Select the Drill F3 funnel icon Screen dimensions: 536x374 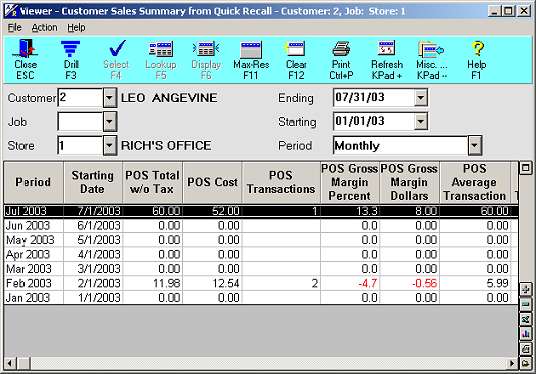[71, 59]
